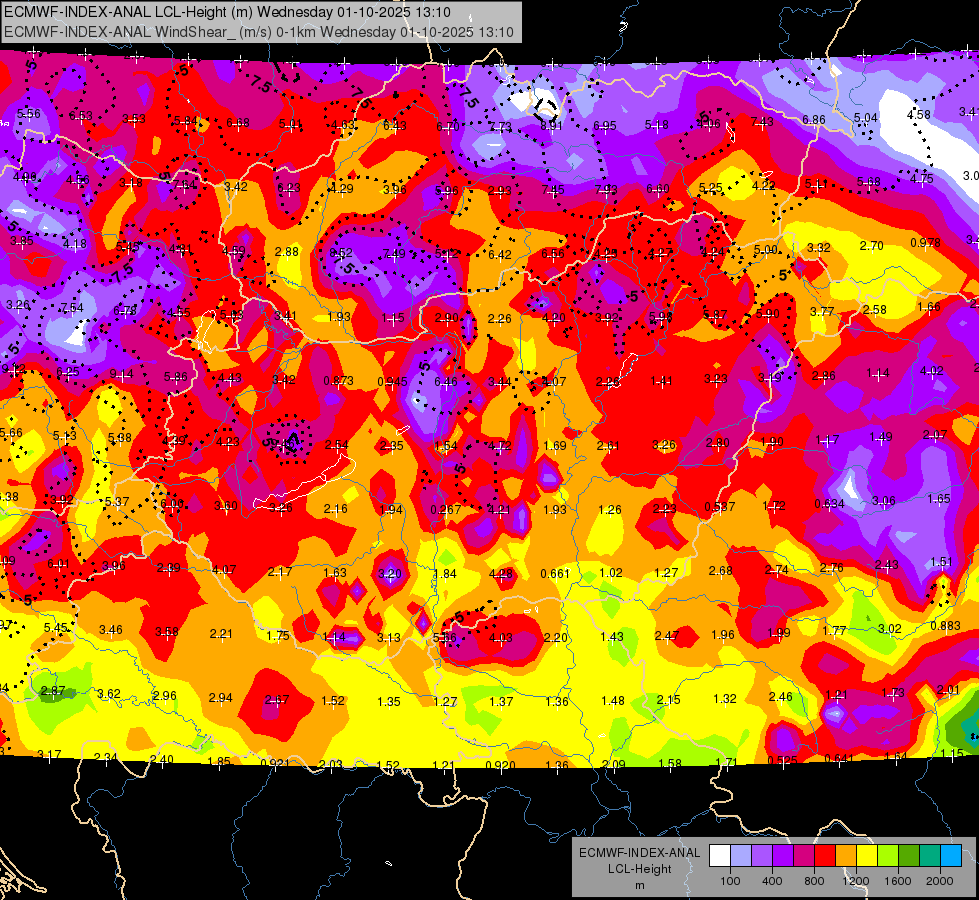
Task: Click the LCL-Height title line at top
Action: coord(227,12)
